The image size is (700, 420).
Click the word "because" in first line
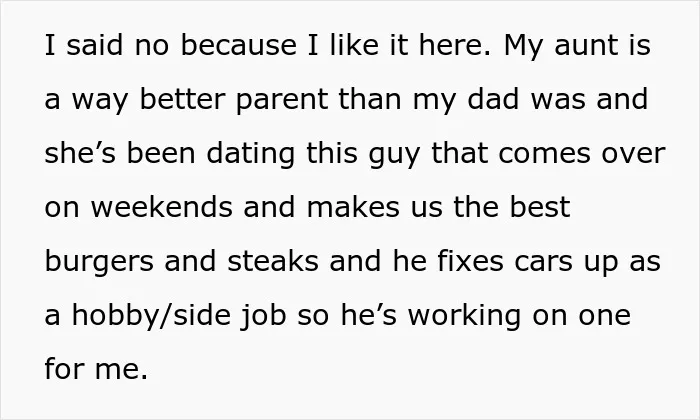tap(238, 45)
